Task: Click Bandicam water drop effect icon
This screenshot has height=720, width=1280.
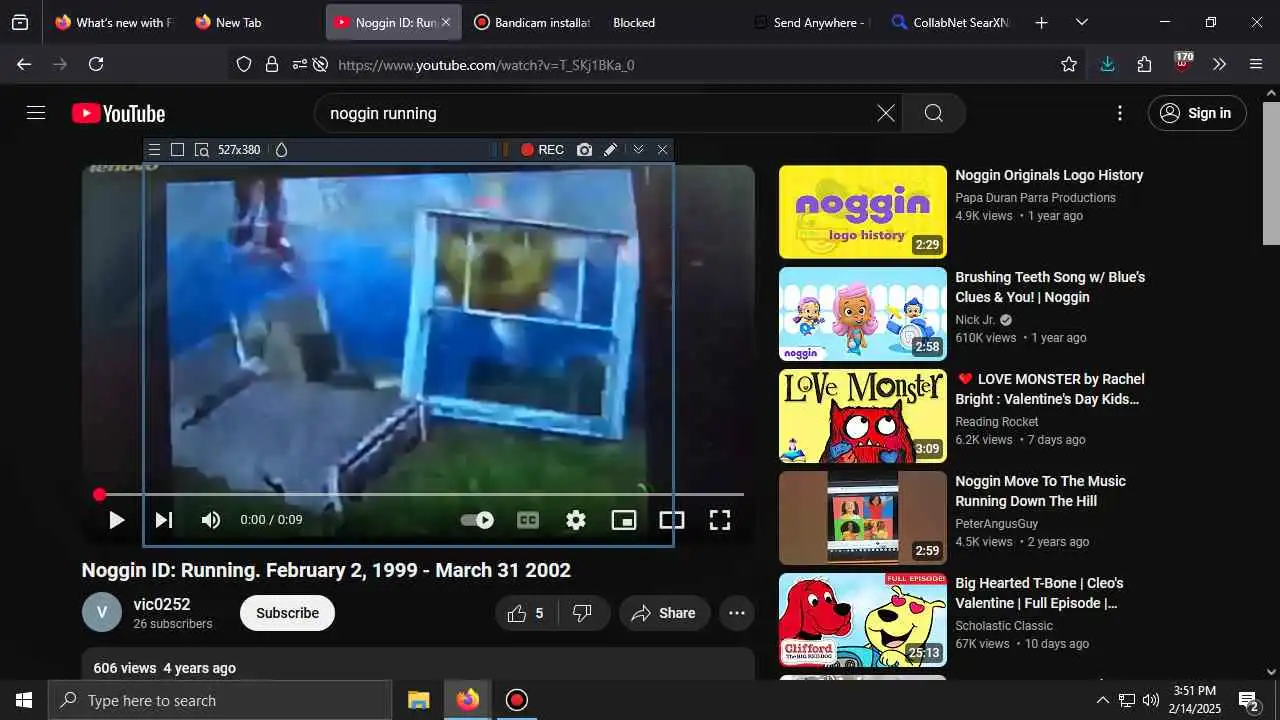Action: click(x=281, y=150)
